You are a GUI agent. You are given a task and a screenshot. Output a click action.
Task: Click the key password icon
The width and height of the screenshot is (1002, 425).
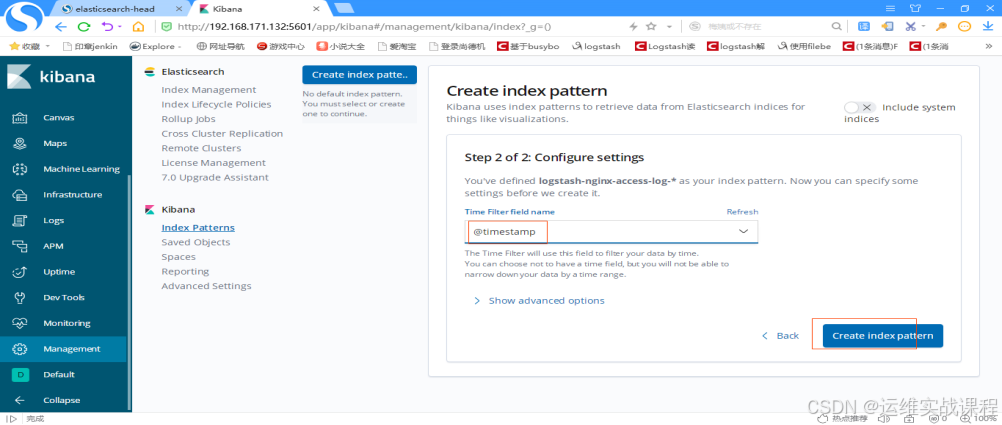pos(941,27)
